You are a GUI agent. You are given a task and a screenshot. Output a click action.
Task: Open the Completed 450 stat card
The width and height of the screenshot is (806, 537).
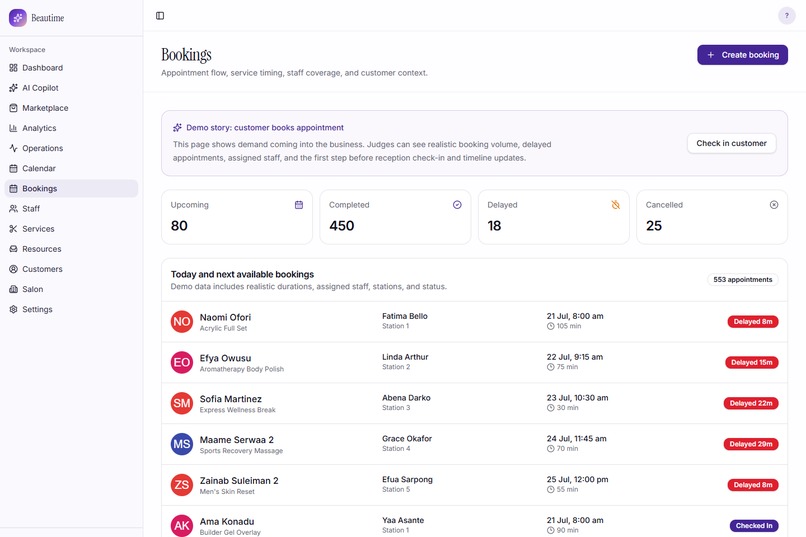point(395,217)
